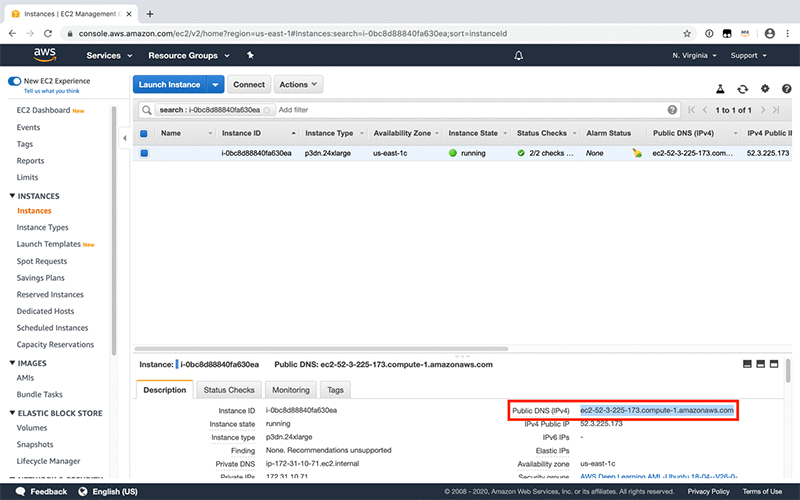Open EC2 Dashboard in the sidebar
The width and height of the screenshot is (800, 500).
click(43, 110)
